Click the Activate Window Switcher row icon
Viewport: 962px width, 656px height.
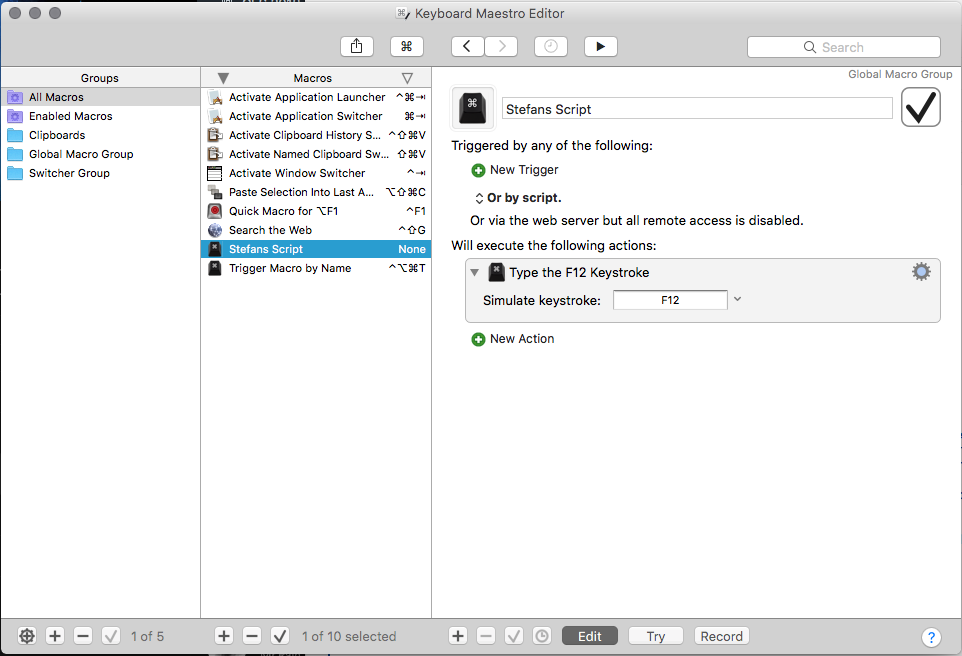click(215, 173)
